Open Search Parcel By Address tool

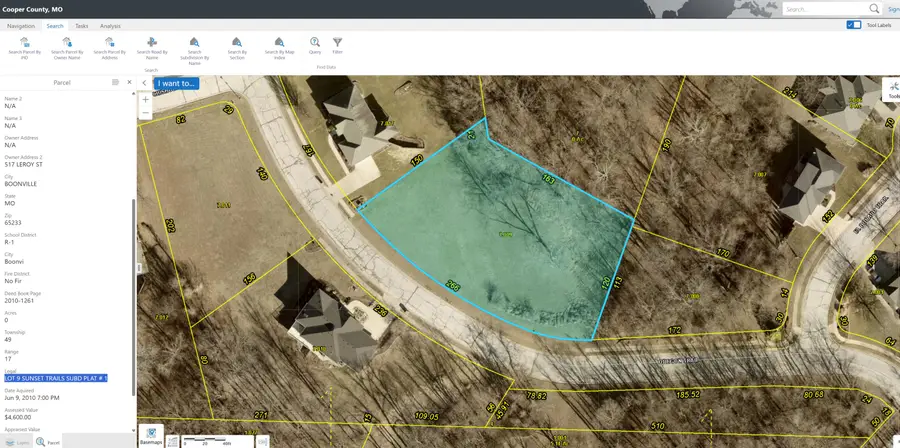109,47
